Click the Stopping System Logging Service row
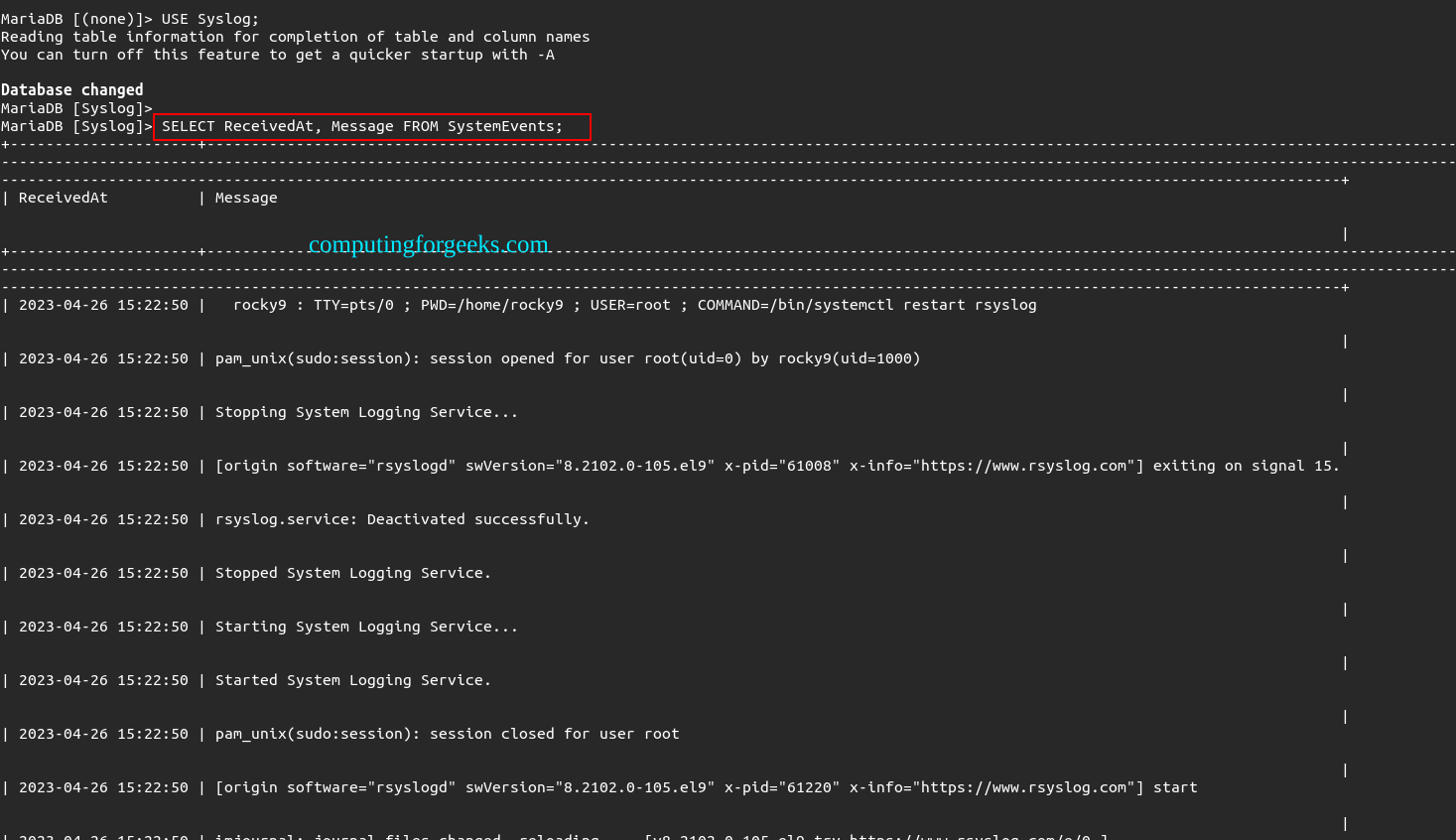Screen dimensions: 1456x840 click(x=366, y=412)
